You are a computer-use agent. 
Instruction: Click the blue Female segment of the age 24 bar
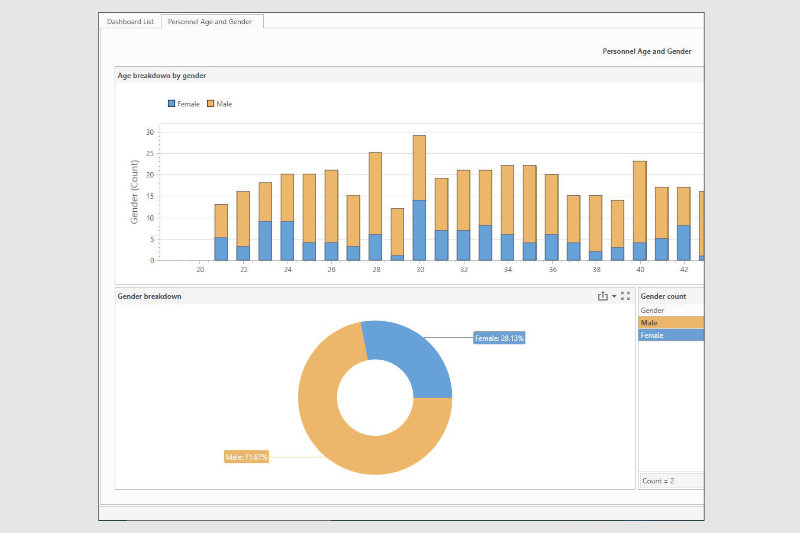coord(287,241)
